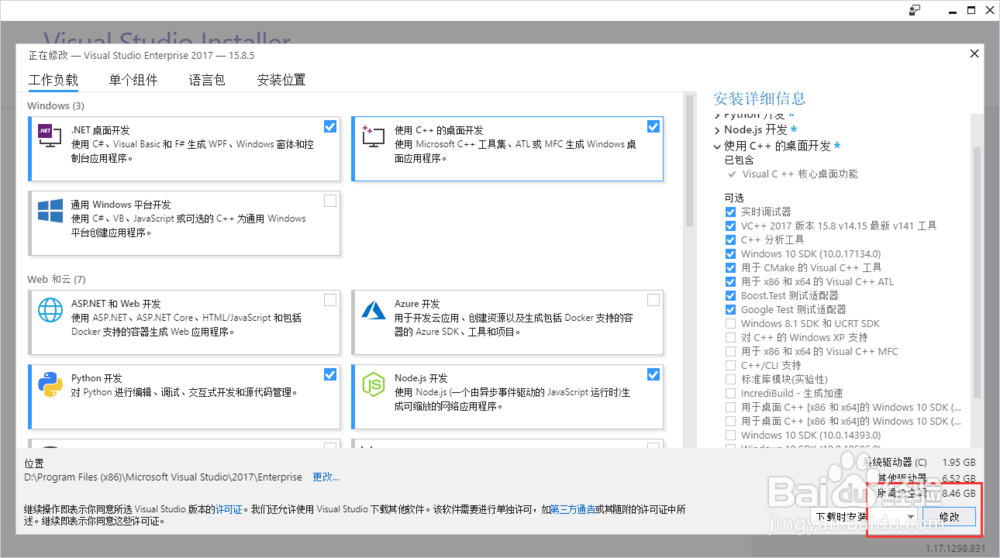The width and height of the screenshot is (1000, 558).
Task: Check the C++/CLI 支持 component
Action: coord(730,365)
